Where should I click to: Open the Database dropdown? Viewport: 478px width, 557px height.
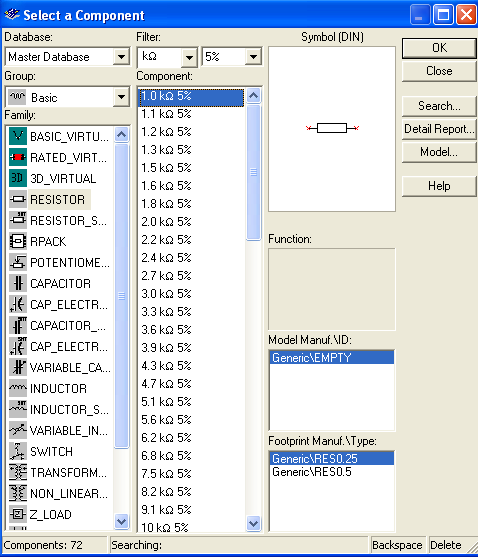coord(121,57)
